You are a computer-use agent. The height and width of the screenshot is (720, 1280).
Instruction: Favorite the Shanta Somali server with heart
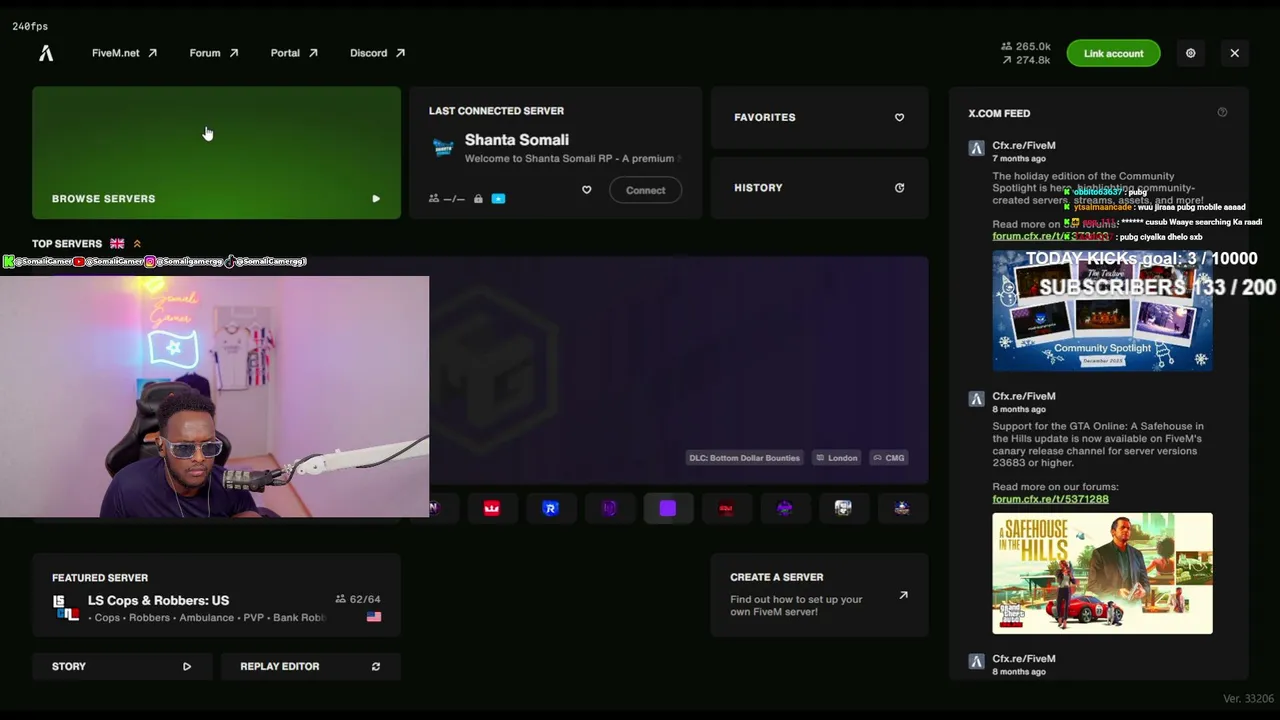click(x=587, y=190)
